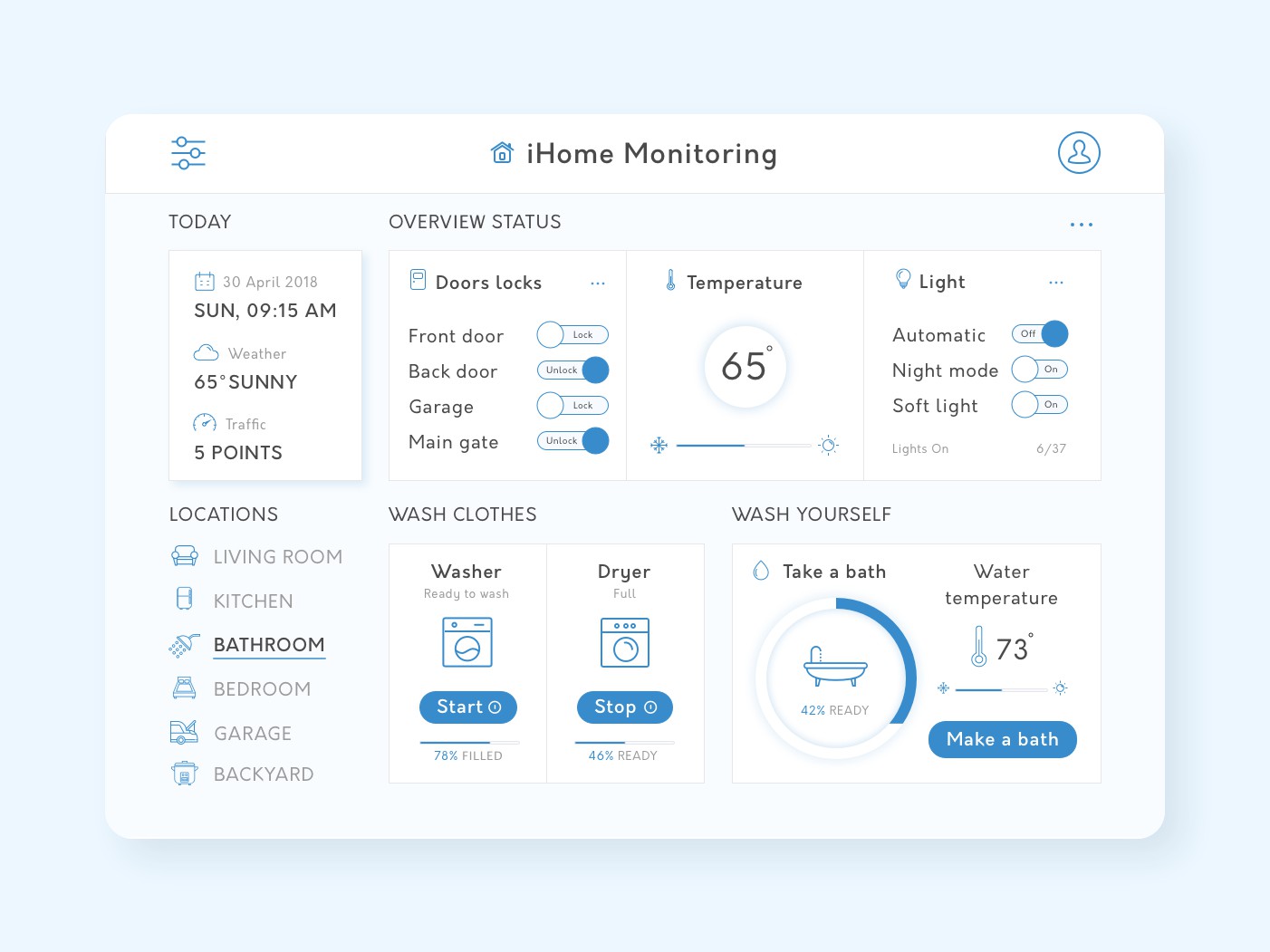The image size is (1270, 952).
Task: Toggle the Night mode switch
Action: point(1040,369)
